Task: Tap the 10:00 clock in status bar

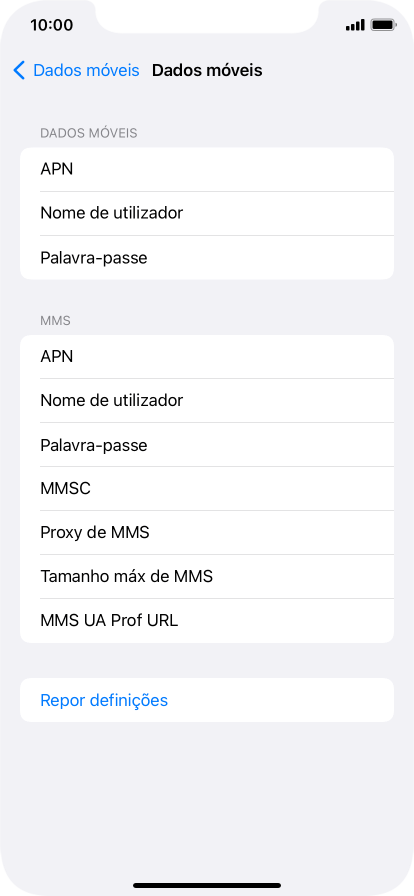Action: tap(51, 25)
